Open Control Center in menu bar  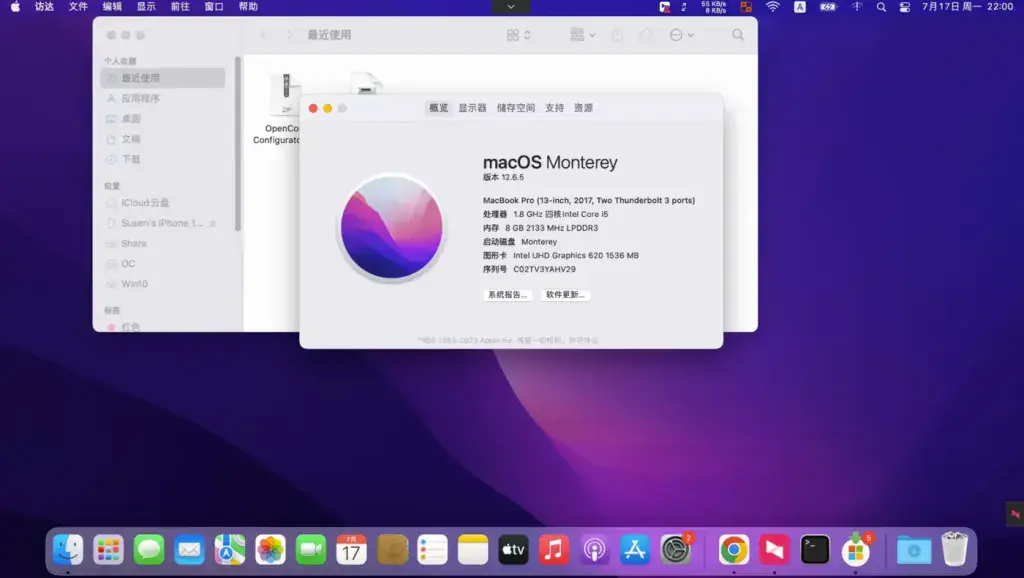click(x=904, y=7)
